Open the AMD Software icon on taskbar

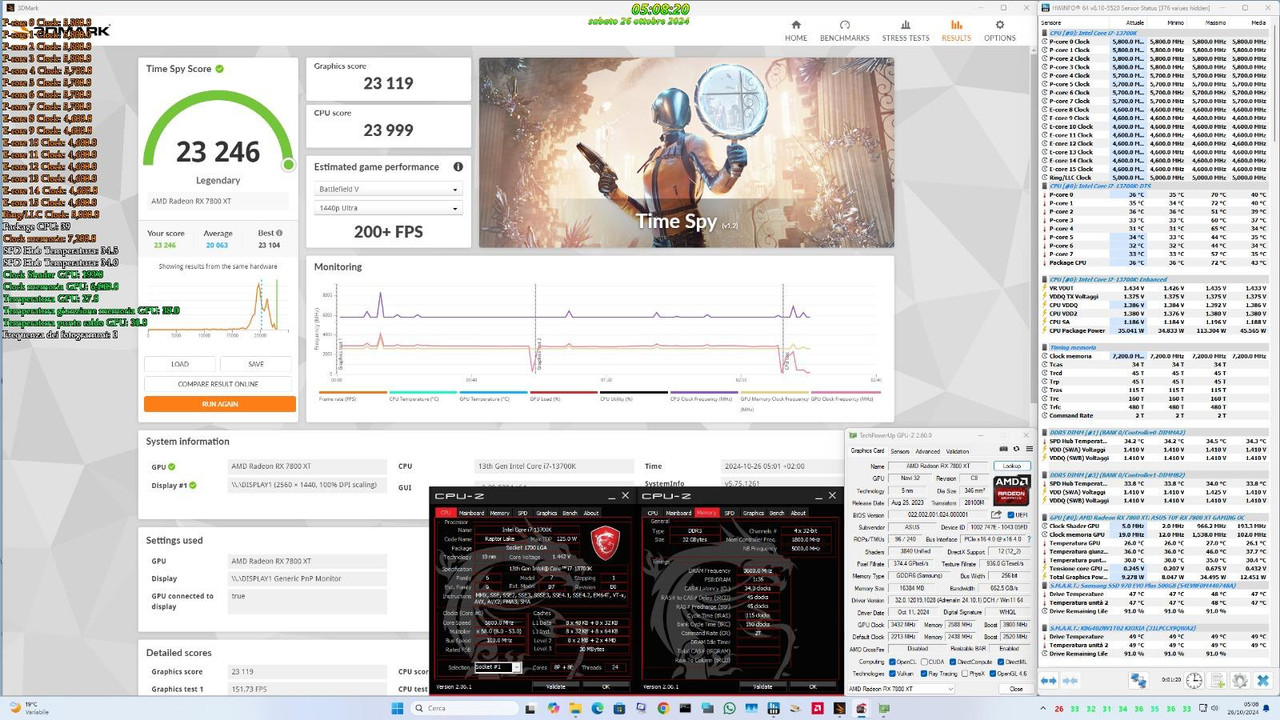coord(818,708)
